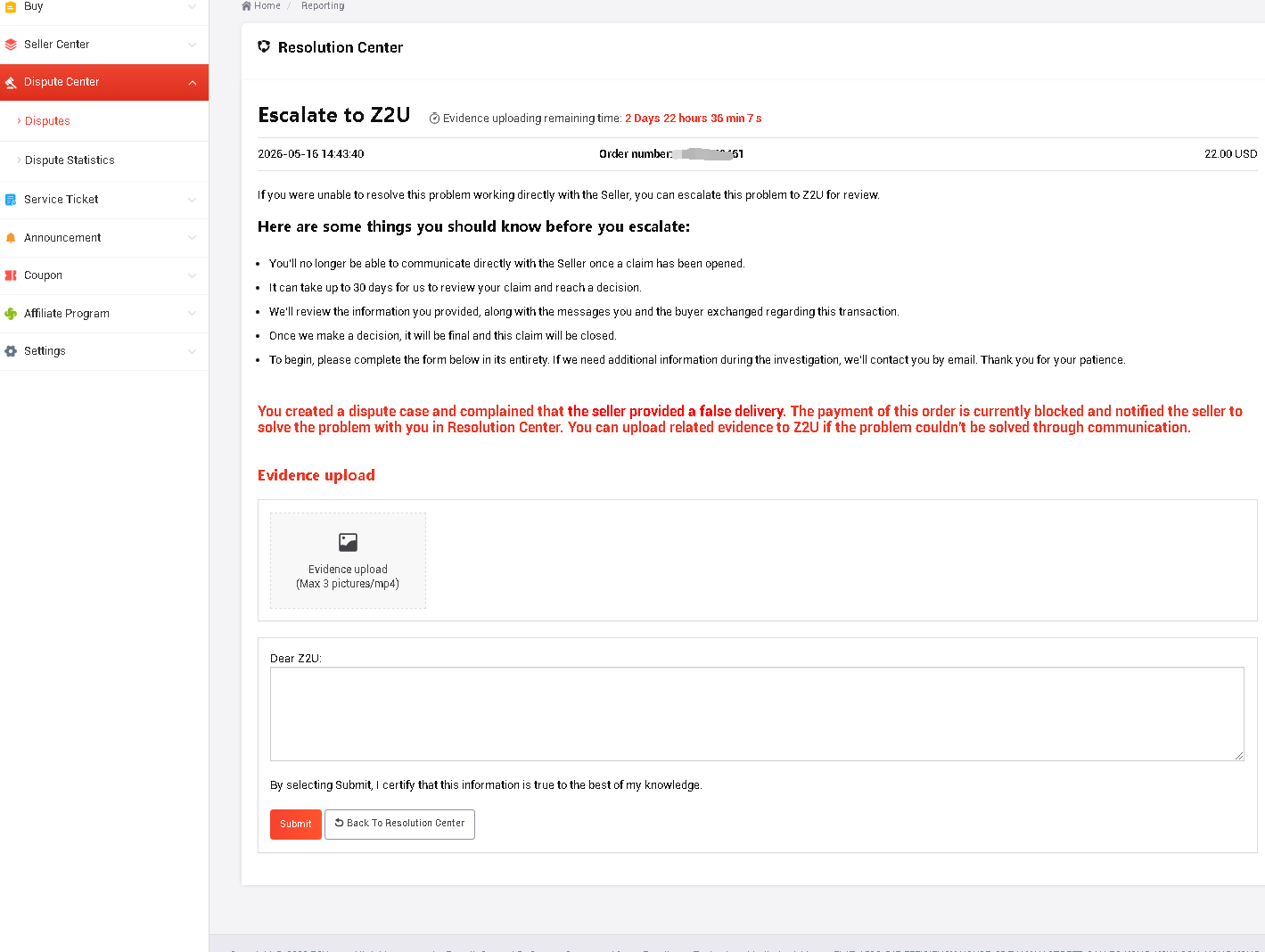Focus the Dear Z2U message textarea
This screenshot has width=1265, height=952.
(x=757, y=714)
